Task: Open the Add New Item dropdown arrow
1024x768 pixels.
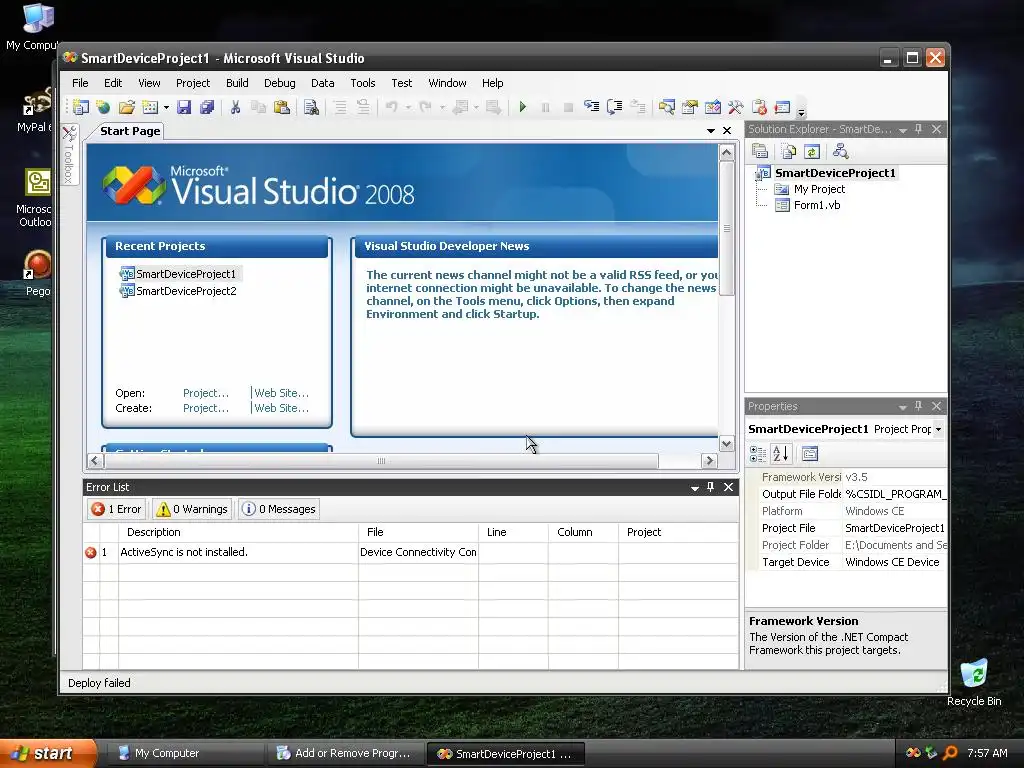Action: coord(166,107)
